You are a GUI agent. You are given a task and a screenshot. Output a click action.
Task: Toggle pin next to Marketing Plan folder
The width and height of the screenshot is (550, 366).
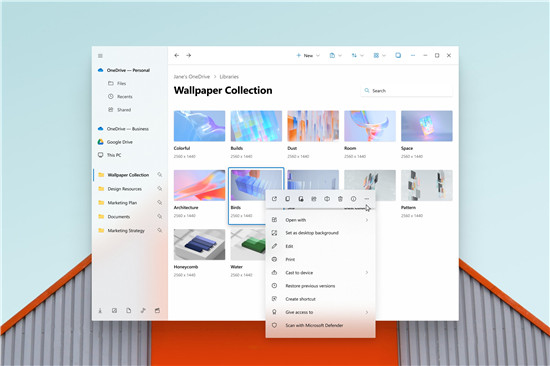click(160, 202)
